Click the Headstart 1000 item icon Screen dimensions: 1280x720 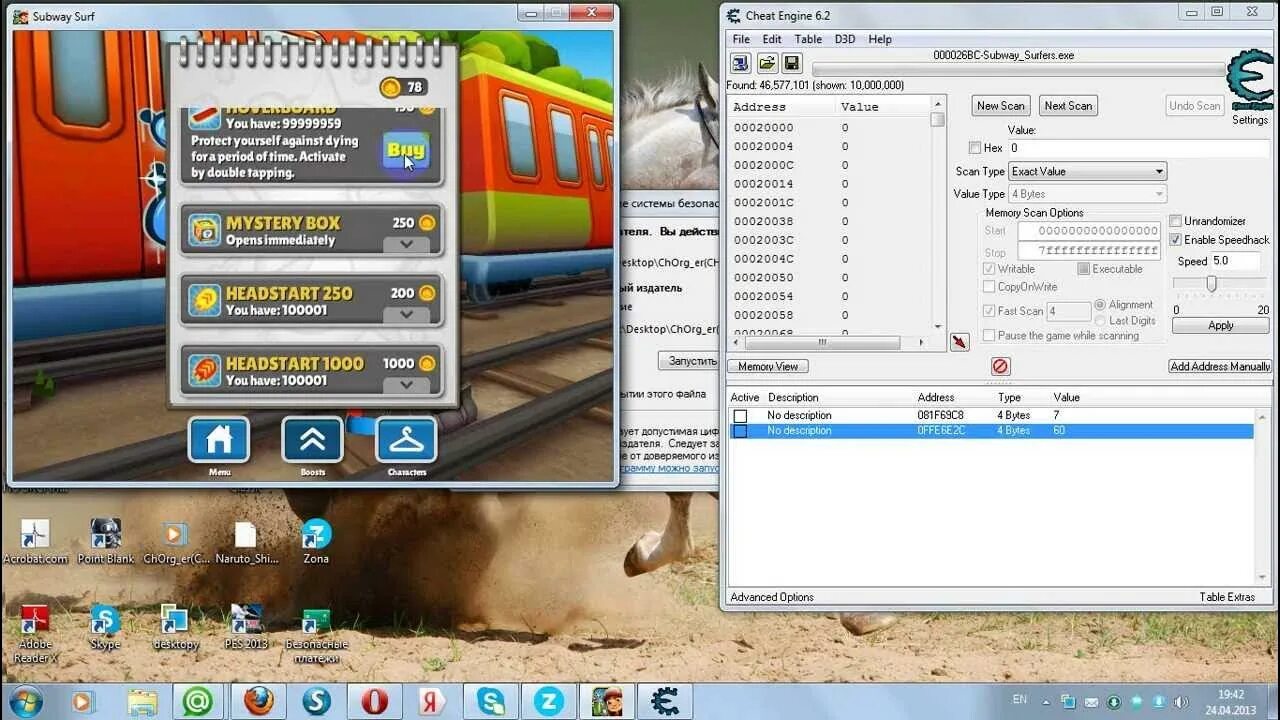pyautogui.click(x=204, y=371)
